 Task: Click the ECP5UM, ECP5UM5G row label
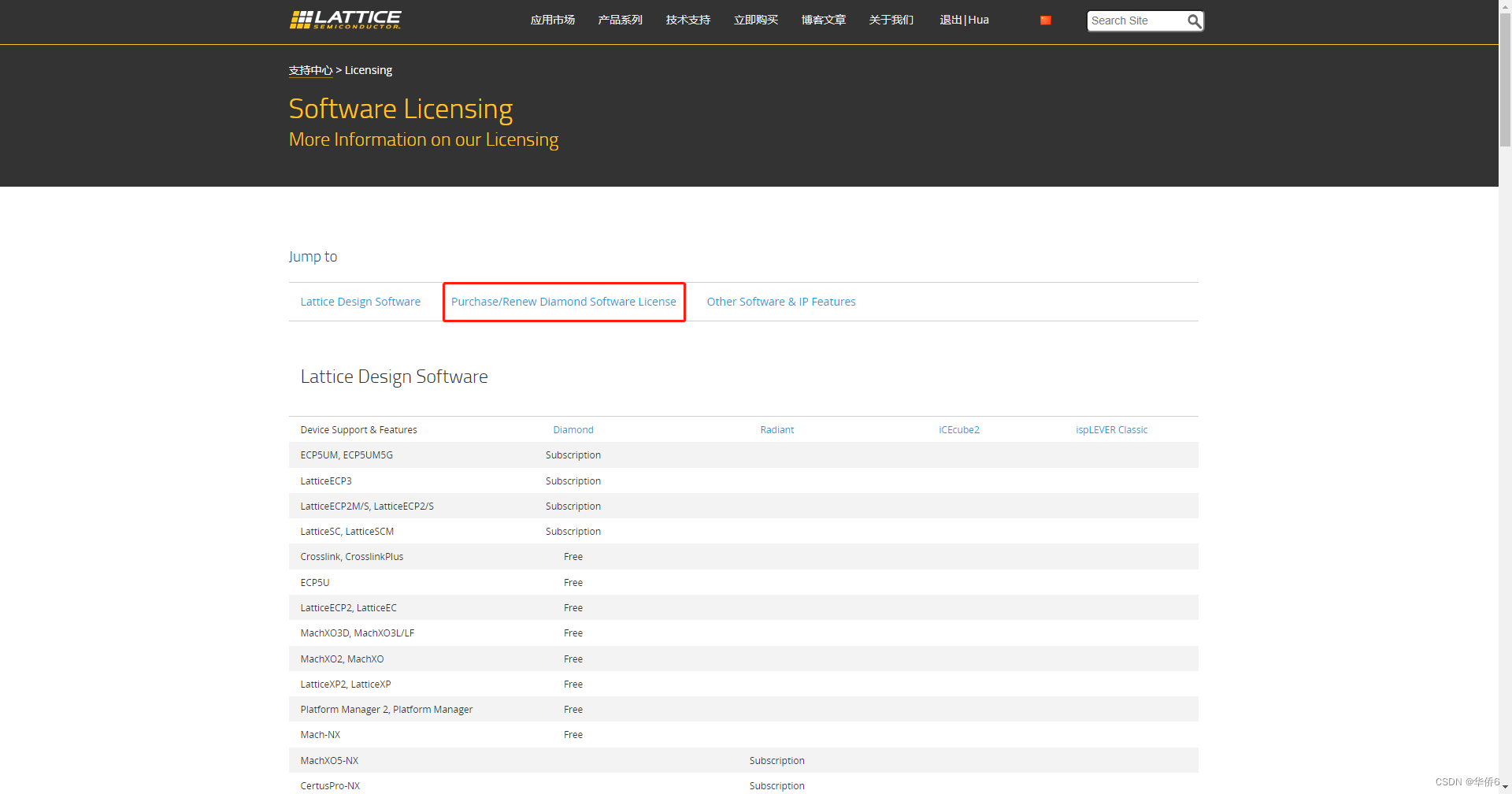click(x=346, y=455)
